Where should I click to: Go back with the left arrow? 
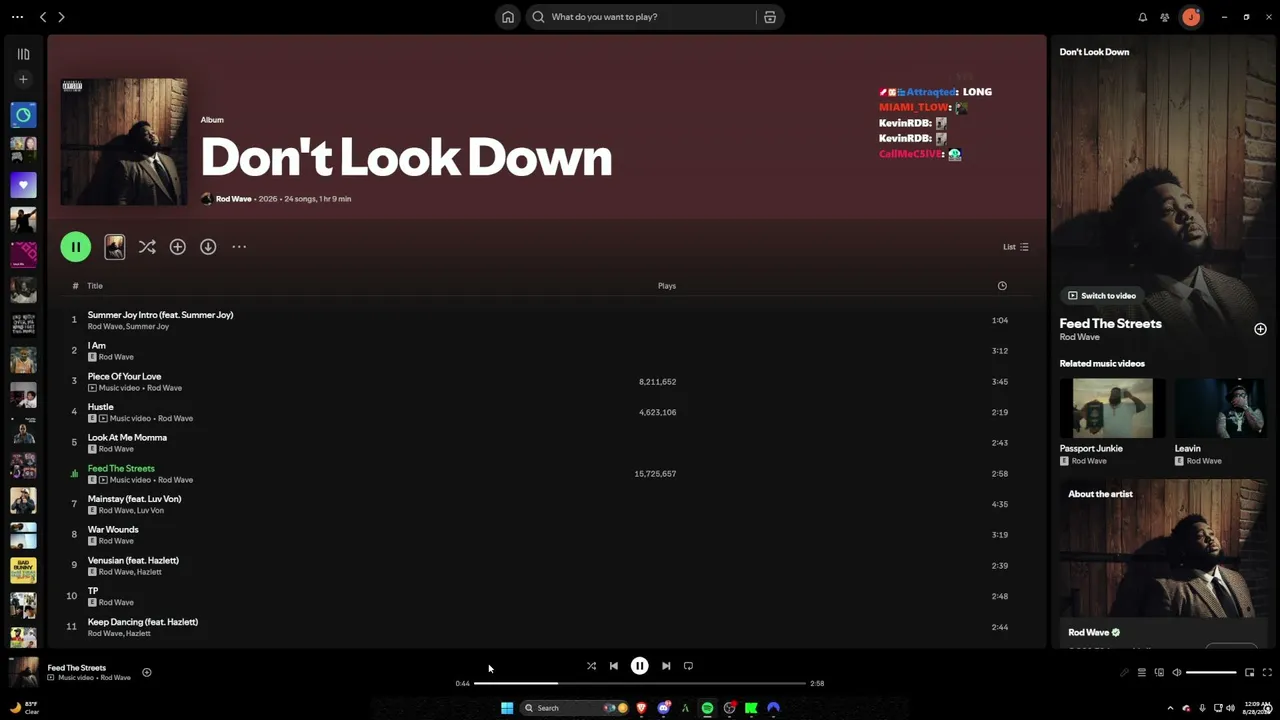[x=43, y=17]
